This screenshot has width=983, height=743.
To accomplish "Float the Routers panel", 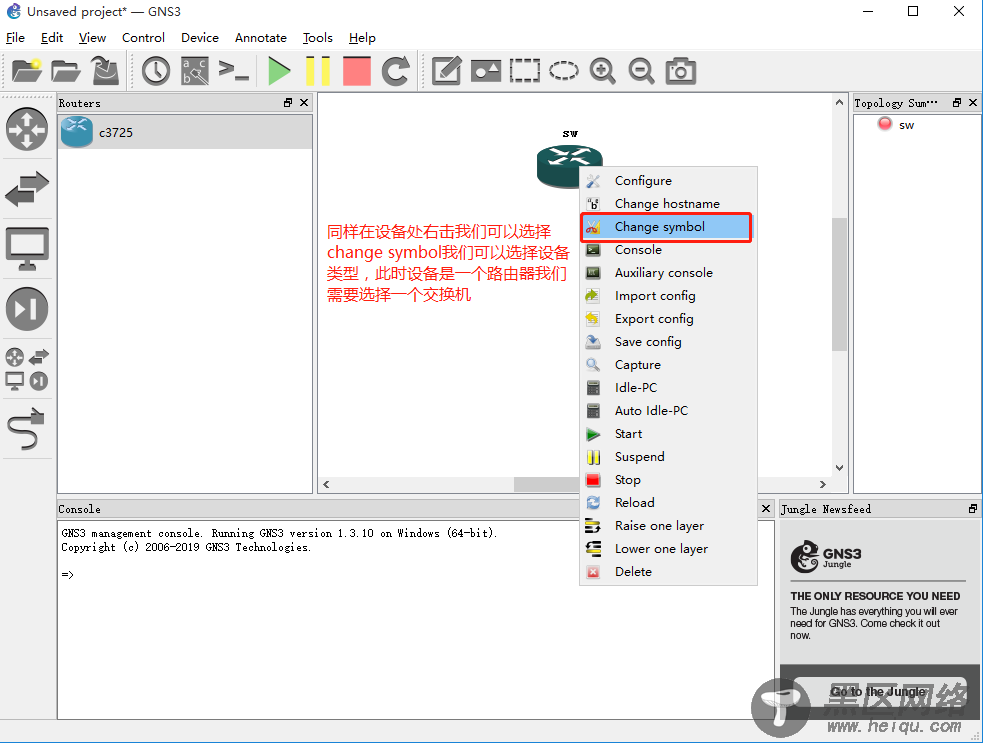I will point(288,102).
